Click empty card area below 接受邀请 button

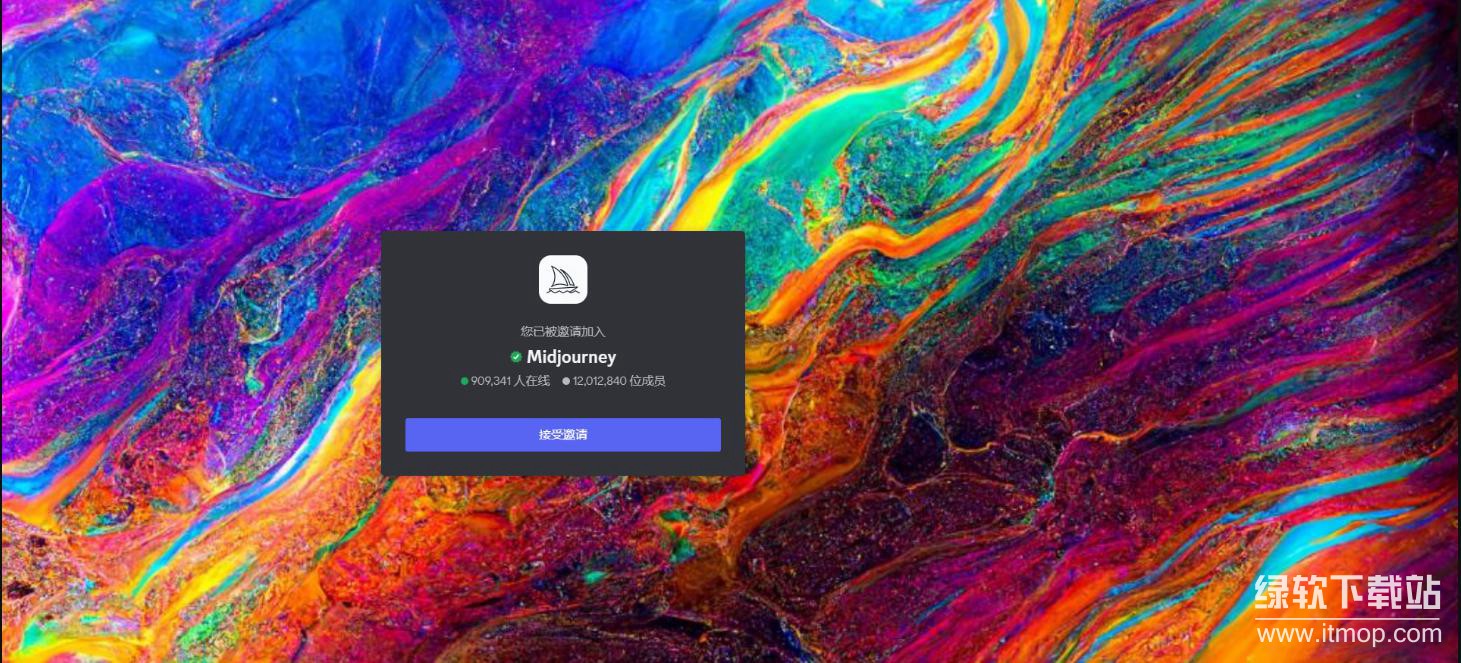(563, 464)
